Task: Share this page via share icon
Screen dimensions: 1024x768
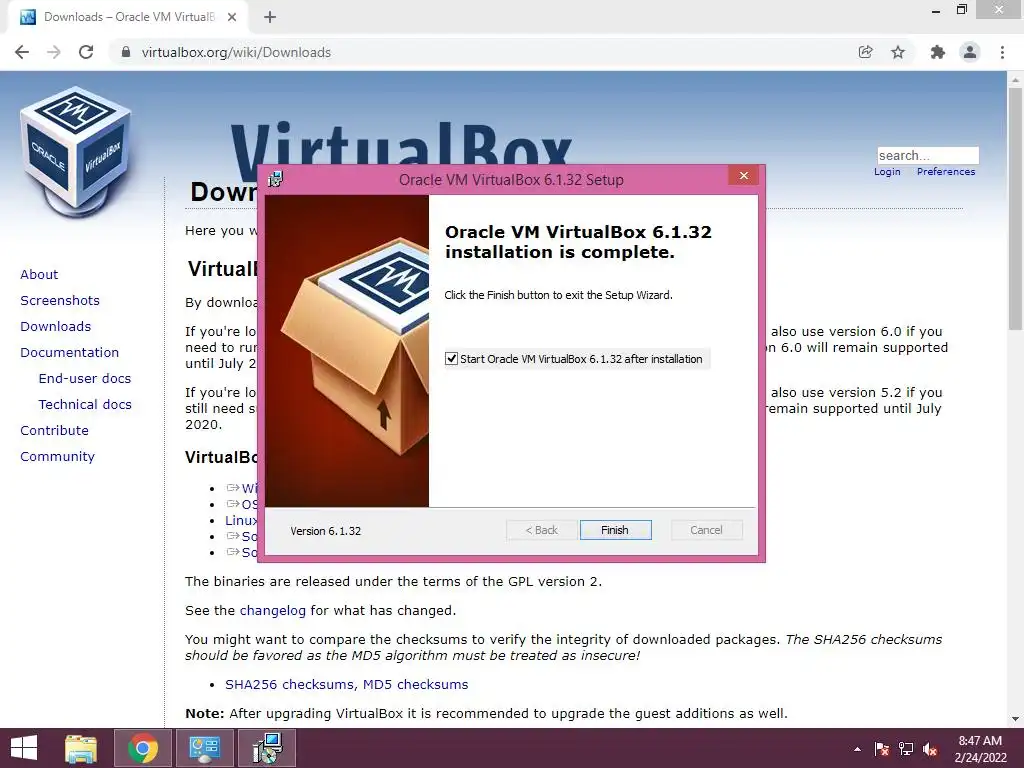Action: pyautogui.click(x=865, y=52)
